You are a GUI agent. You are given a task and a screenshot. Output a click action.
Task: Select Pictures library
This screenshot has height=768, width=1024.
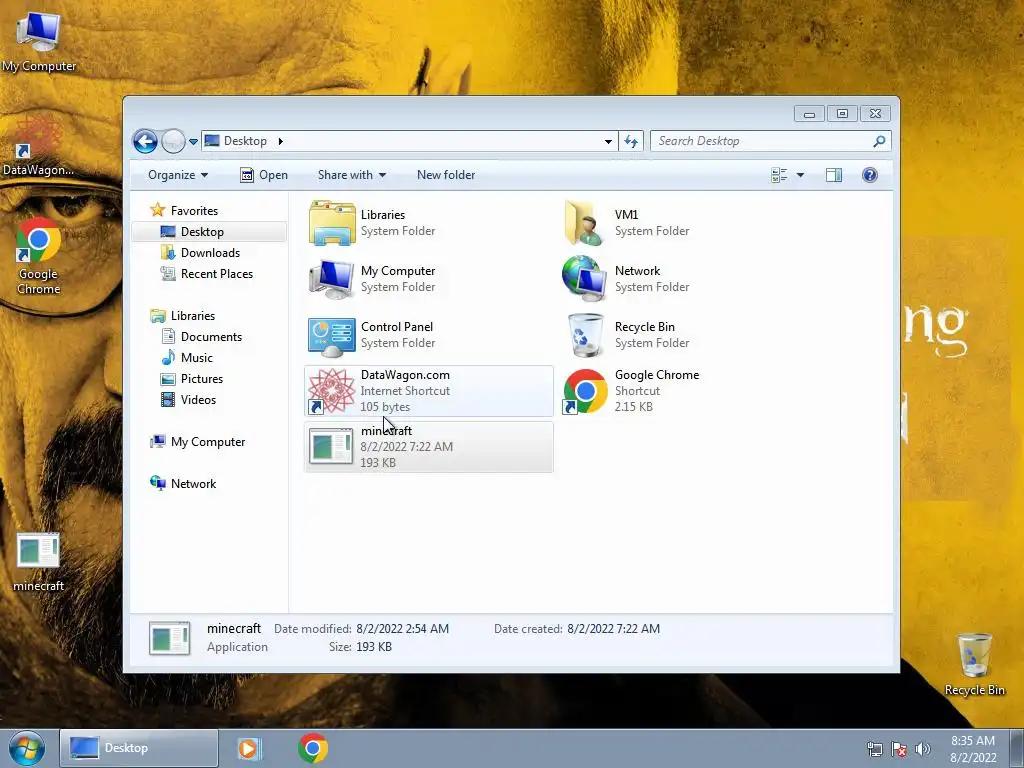[202, 379]
